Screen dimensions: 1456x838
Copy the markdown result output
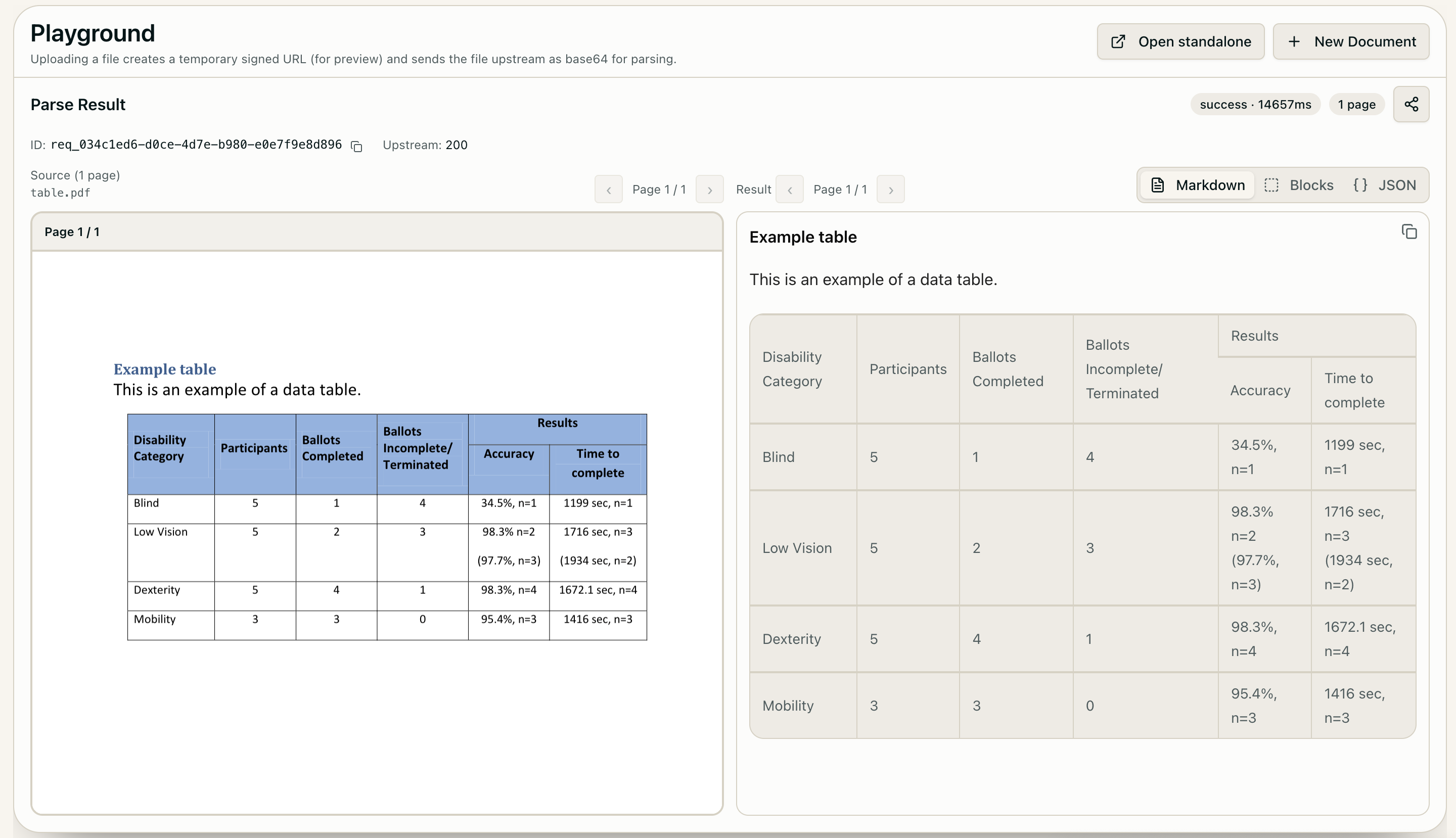point(1409,232)
